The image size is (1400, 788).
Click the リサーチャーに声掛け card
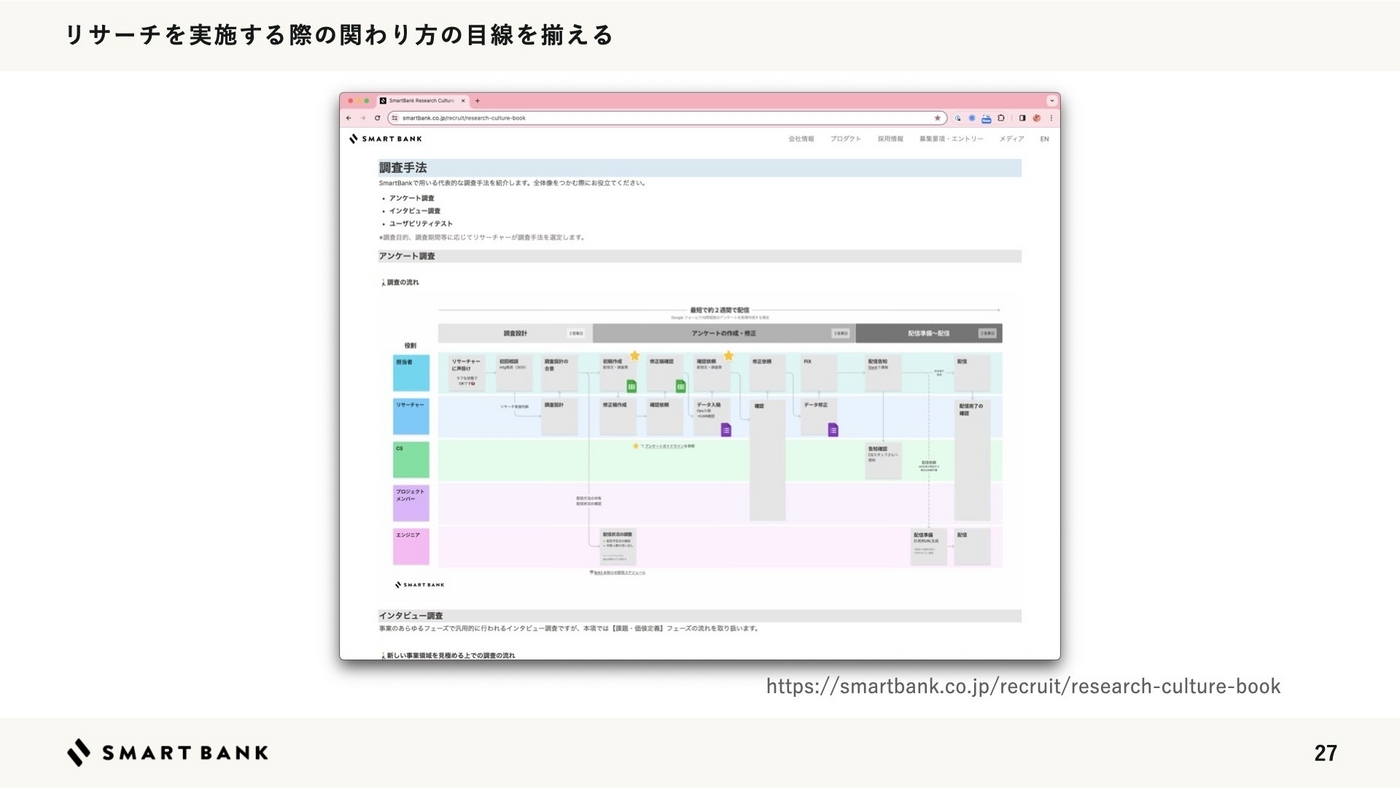(x=466, y=373)
